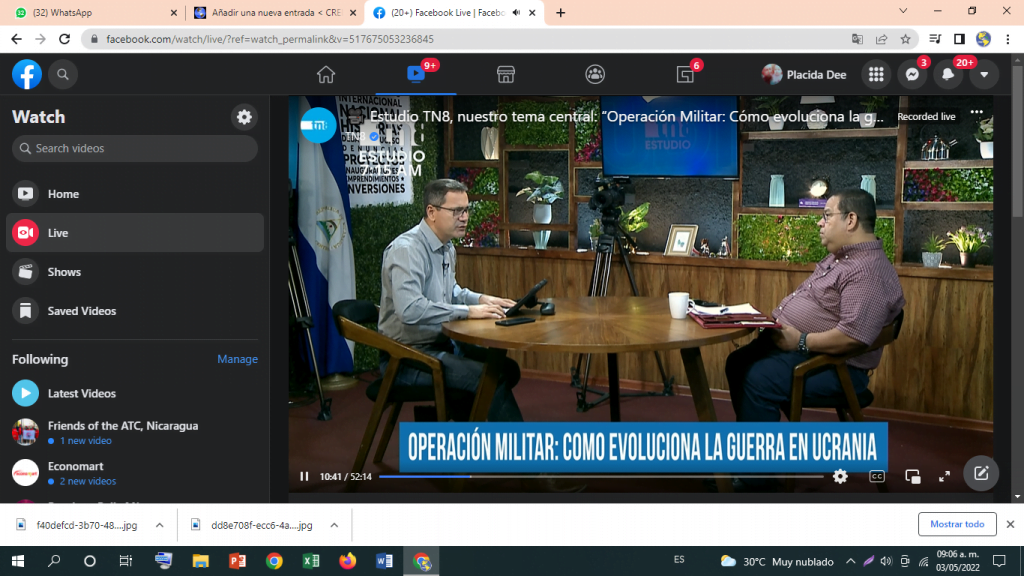Click the video progress bar
1024x576 pixels.
point(600,476)
